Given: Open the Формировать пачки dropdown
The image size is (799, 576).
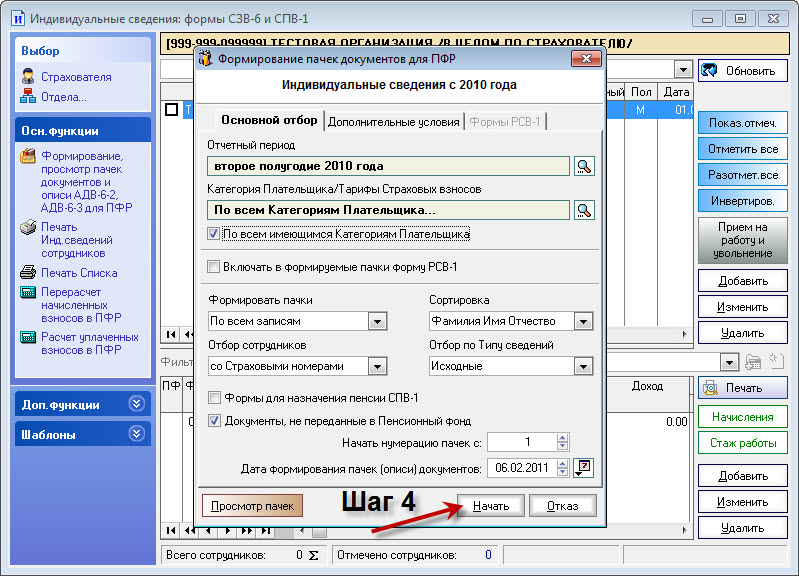Looking at the screenshot, I should point(377,321).
